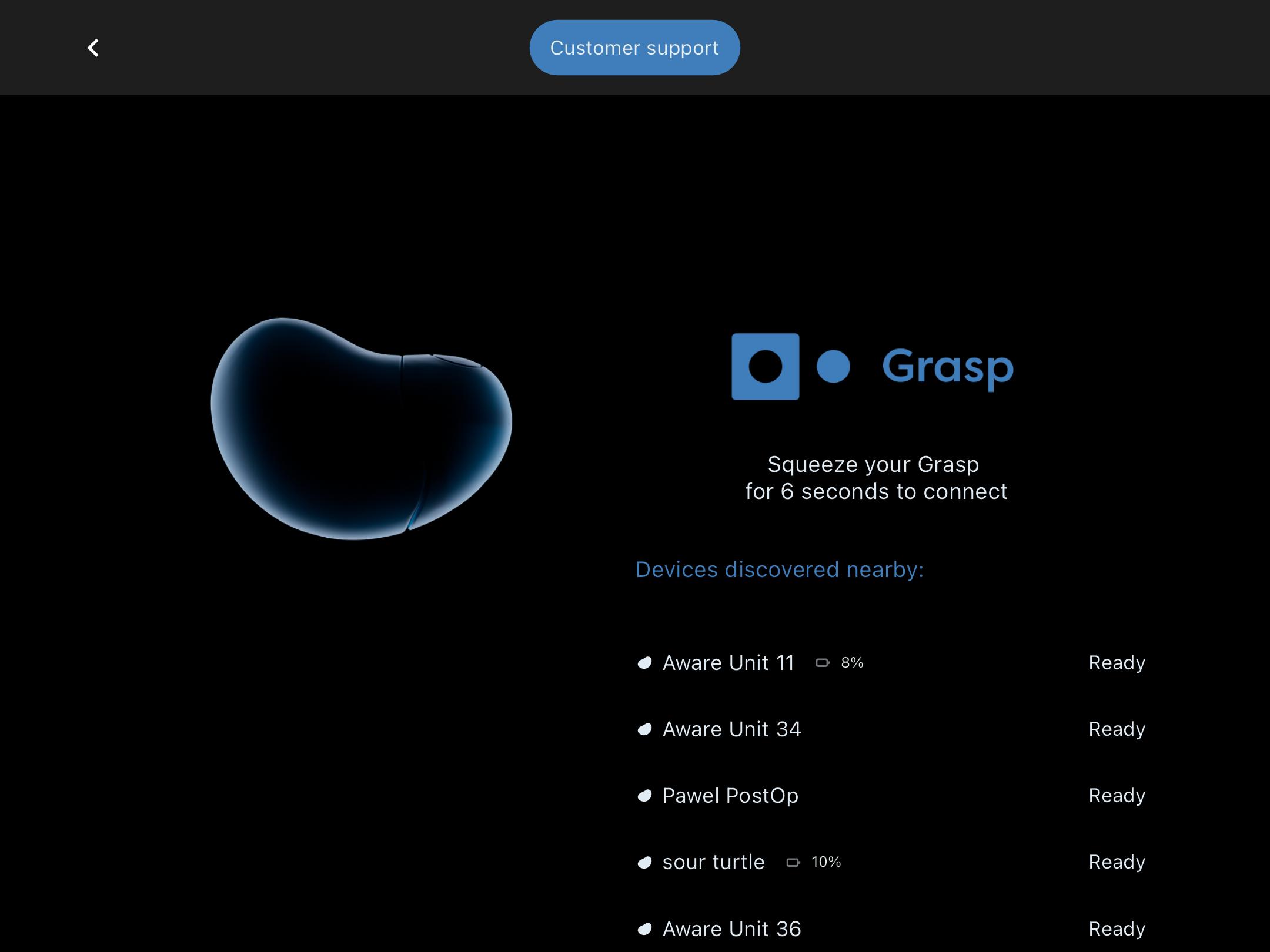This screenshot has height=952, width=1270.
Task: Click the device icon beside Aware Unit 34
Action: [644, 730]
